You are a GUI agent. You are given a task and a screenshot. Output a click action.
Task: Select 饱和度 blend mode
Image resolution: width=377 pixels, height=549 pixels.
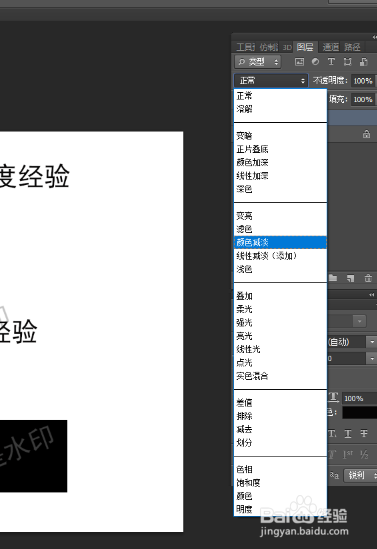pyautogui.click(x=280, y=483)
